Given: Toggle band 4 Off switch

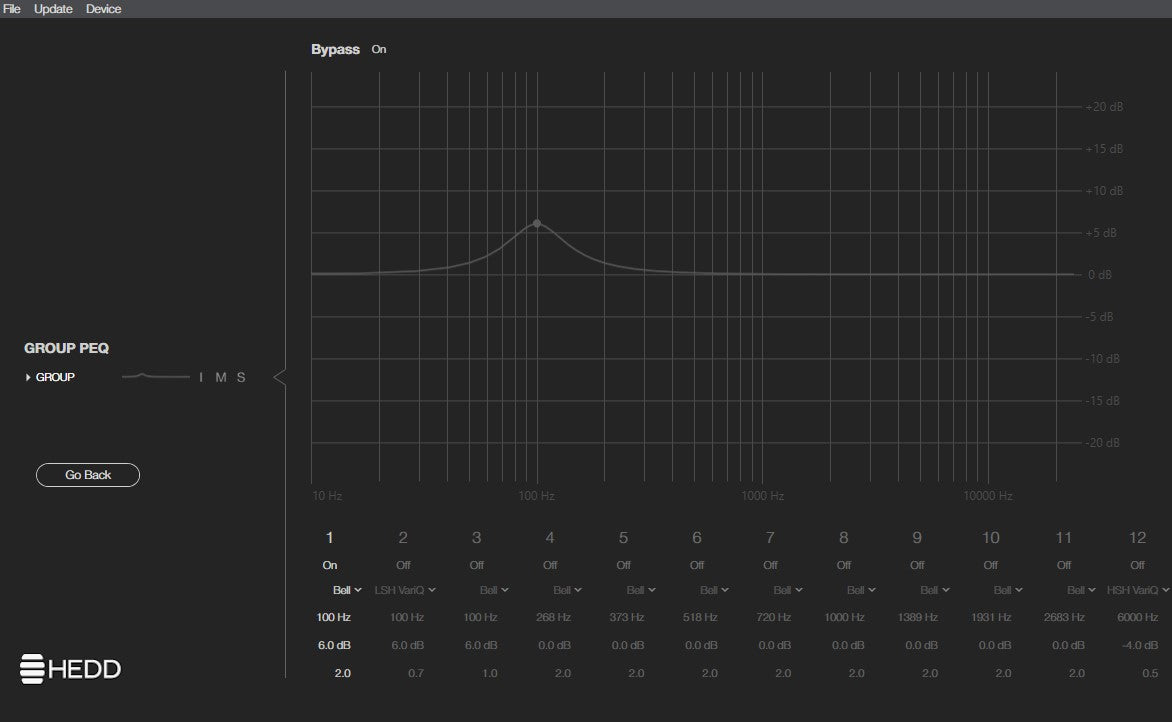Looking at the screenshot, I should click(549, 565).
